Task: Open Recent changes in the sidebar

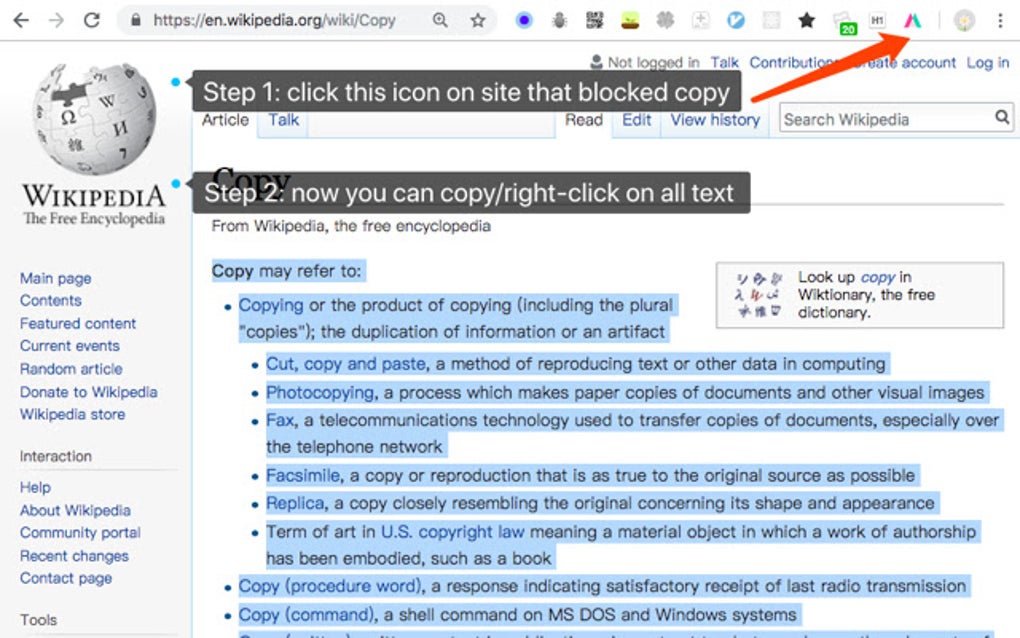Action: tap(74, 556)
